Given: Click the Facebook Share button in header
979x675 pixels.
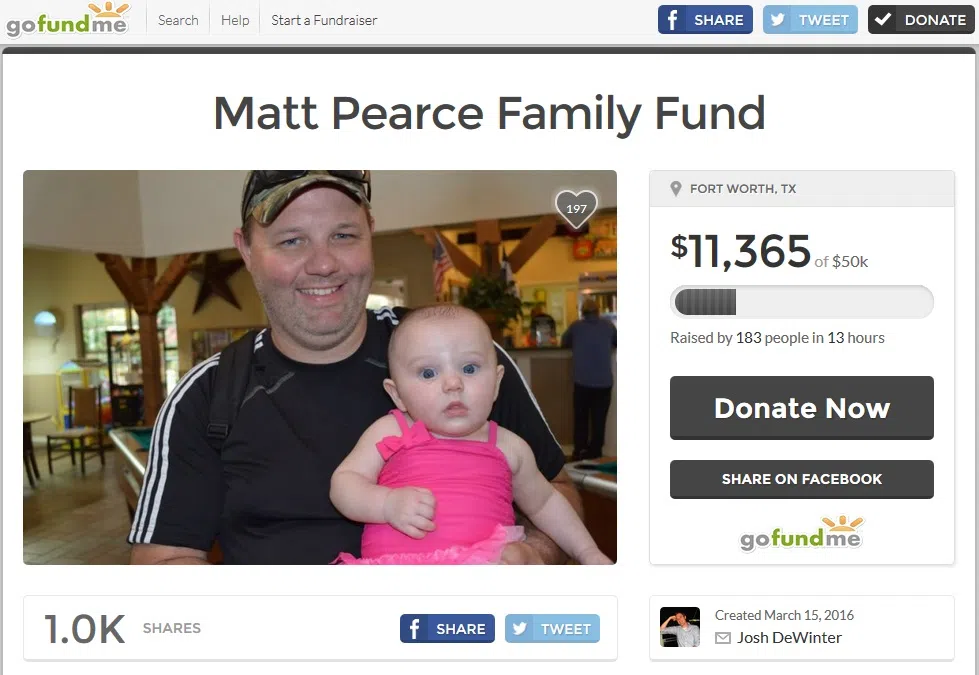Looking at the screenshot, I should click(705, 19).
